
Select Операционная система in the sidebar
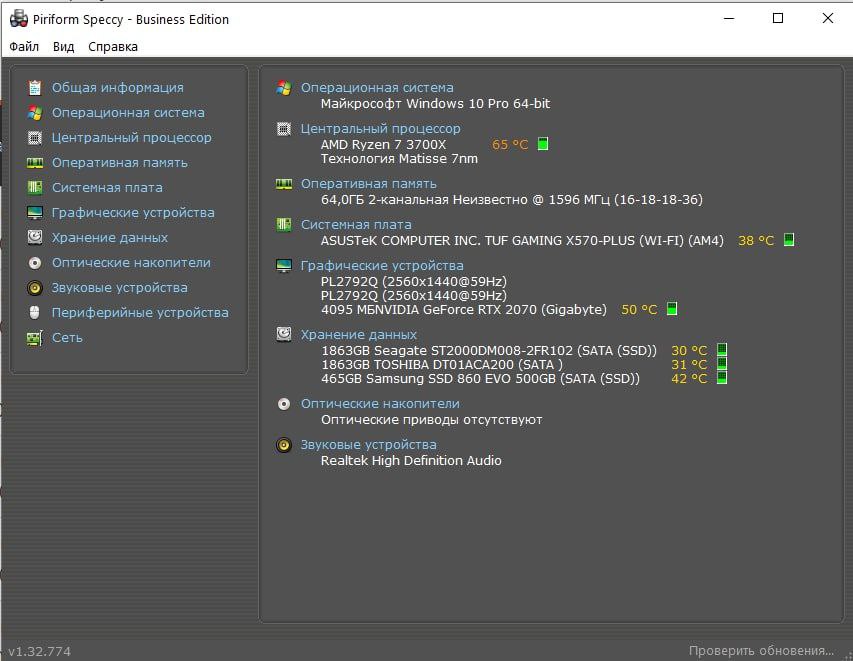[128, 113]
